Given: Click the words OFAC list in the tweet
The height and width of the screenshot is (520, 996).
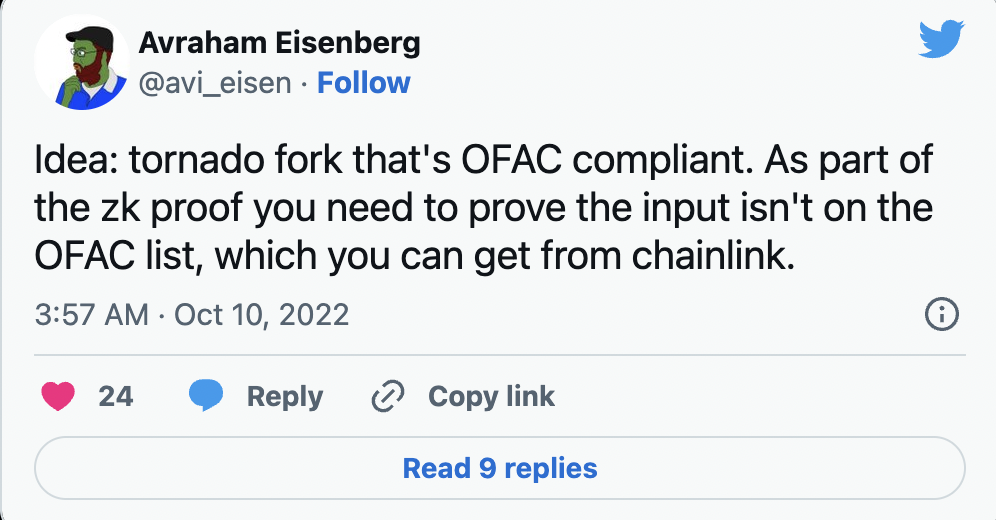Looking at the screenshot, I should [x=119, y=256].
